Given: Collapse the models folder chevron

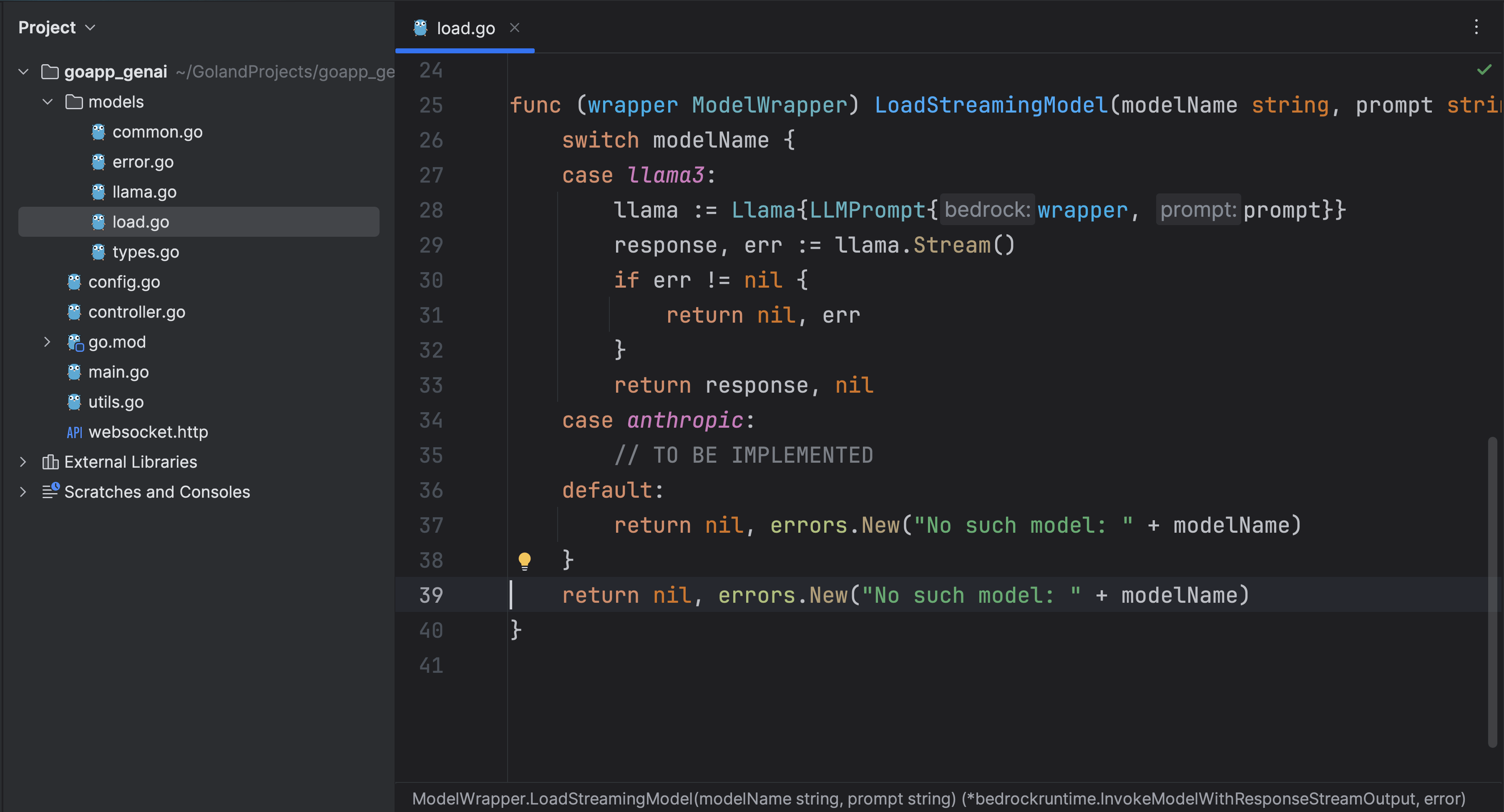Looking at the screenshot, I should coord(48,102).
